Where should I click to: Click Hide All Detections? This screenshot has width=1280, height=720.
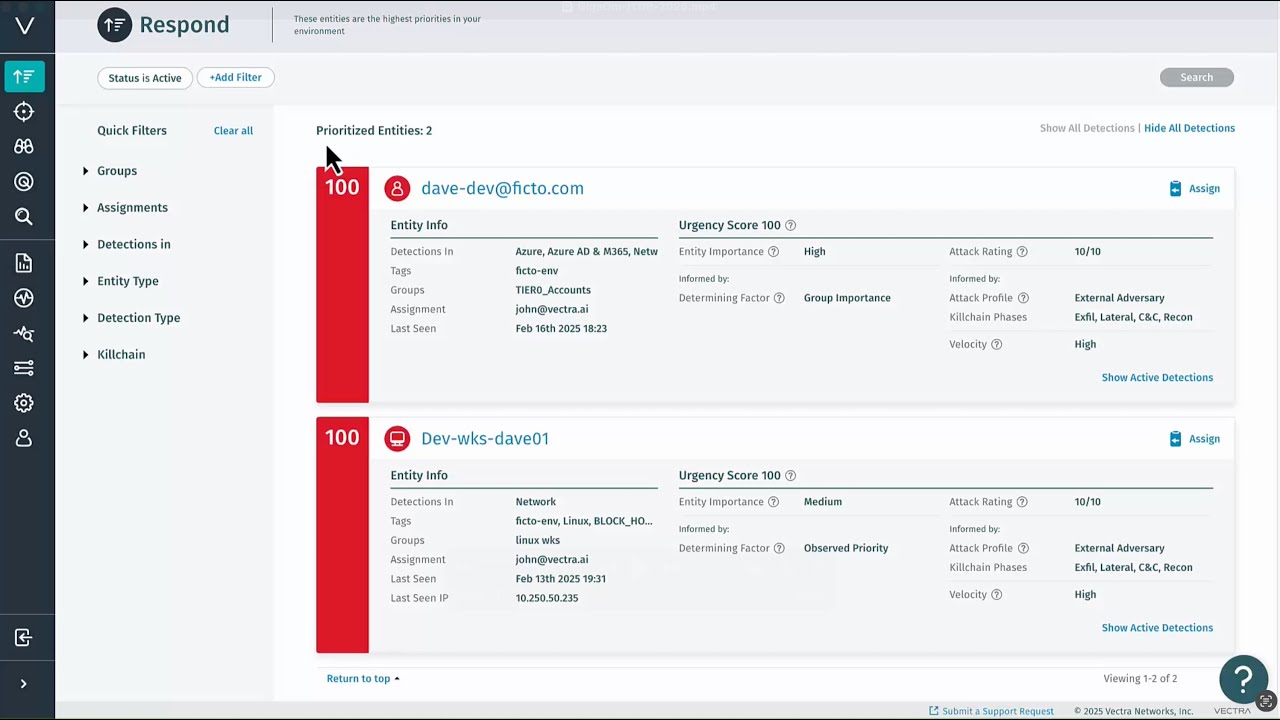pos(1189,128)
